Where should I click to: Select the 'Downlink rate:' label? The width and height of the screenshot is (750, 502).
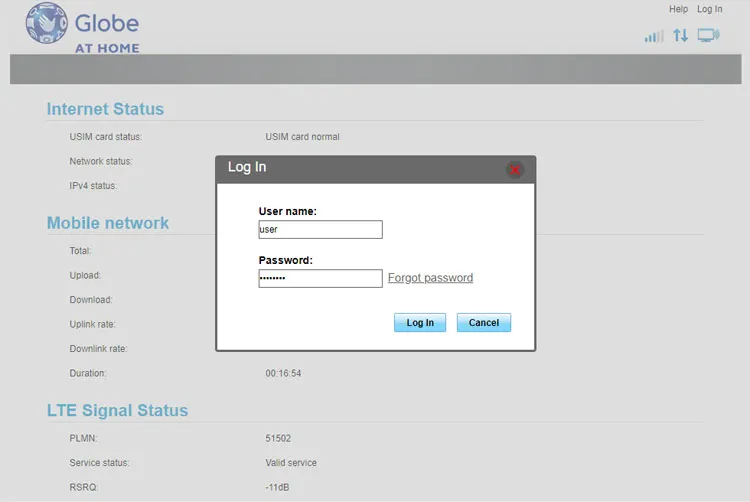point(98,349)
